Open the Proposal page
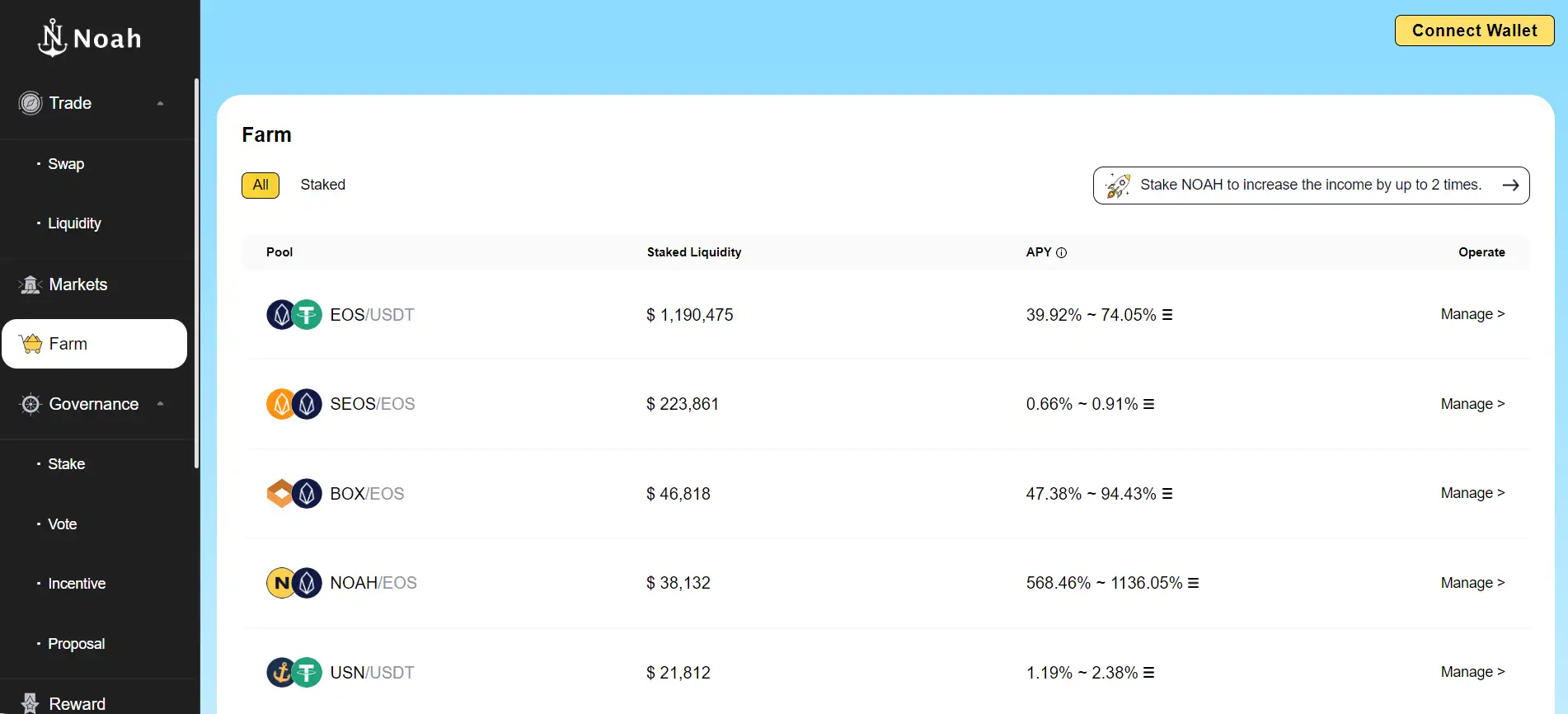This screenshot has width=1568, height=714. point(76,644)
